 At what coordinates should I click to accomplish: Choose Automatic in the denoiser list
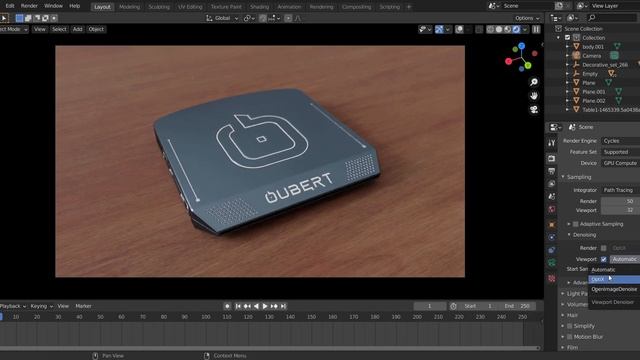[x=614, y=270]
